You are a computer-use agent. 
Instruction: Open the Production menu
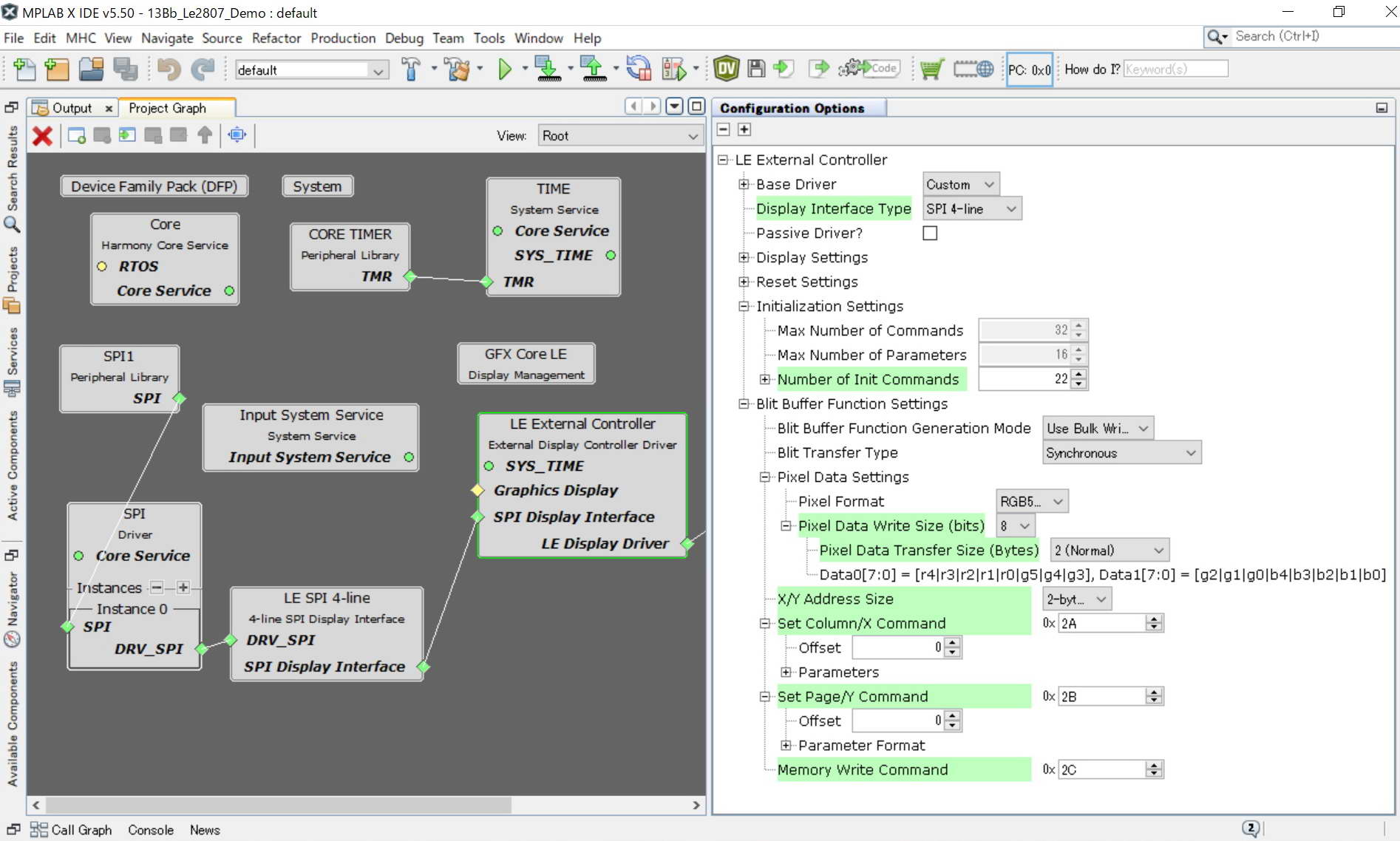point(343,38)
